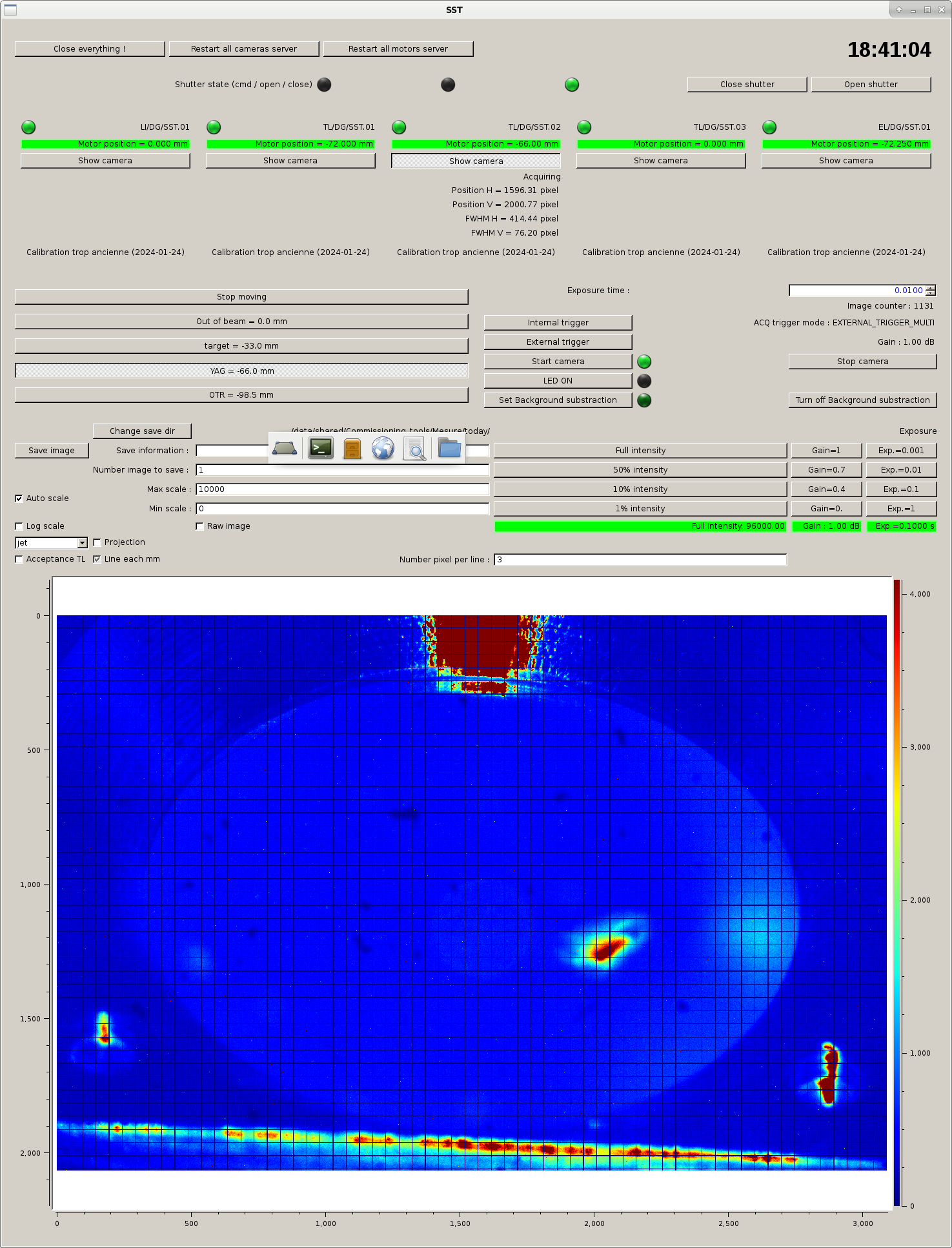The image size is (952, 1248).
Task: Move the screen to the OTR position
Action: click(x=241, y=395)
